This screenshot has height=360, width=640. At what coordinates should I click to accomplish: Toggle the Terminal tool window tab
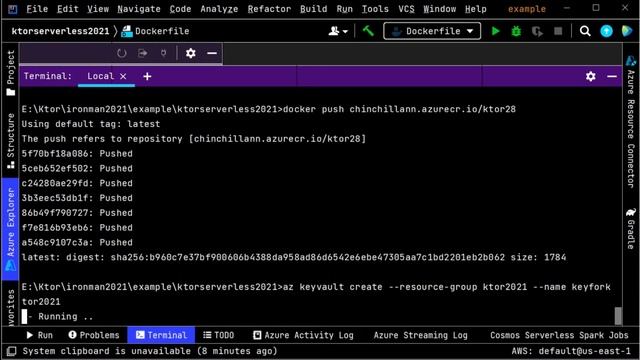[161, 335]
